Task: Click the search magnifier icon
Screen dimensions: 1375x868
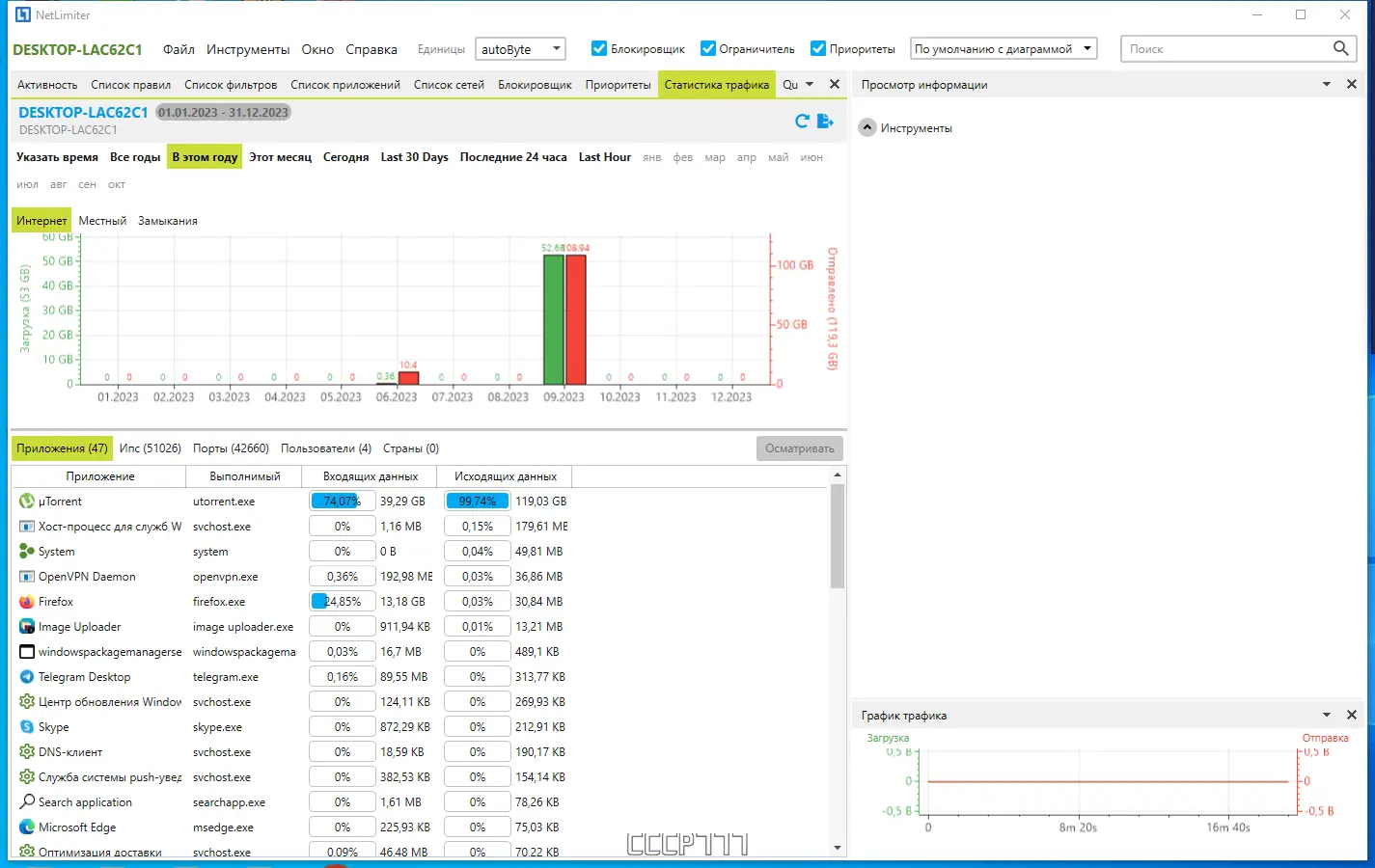Action: pyautogui.click(x=1340, y=48)
